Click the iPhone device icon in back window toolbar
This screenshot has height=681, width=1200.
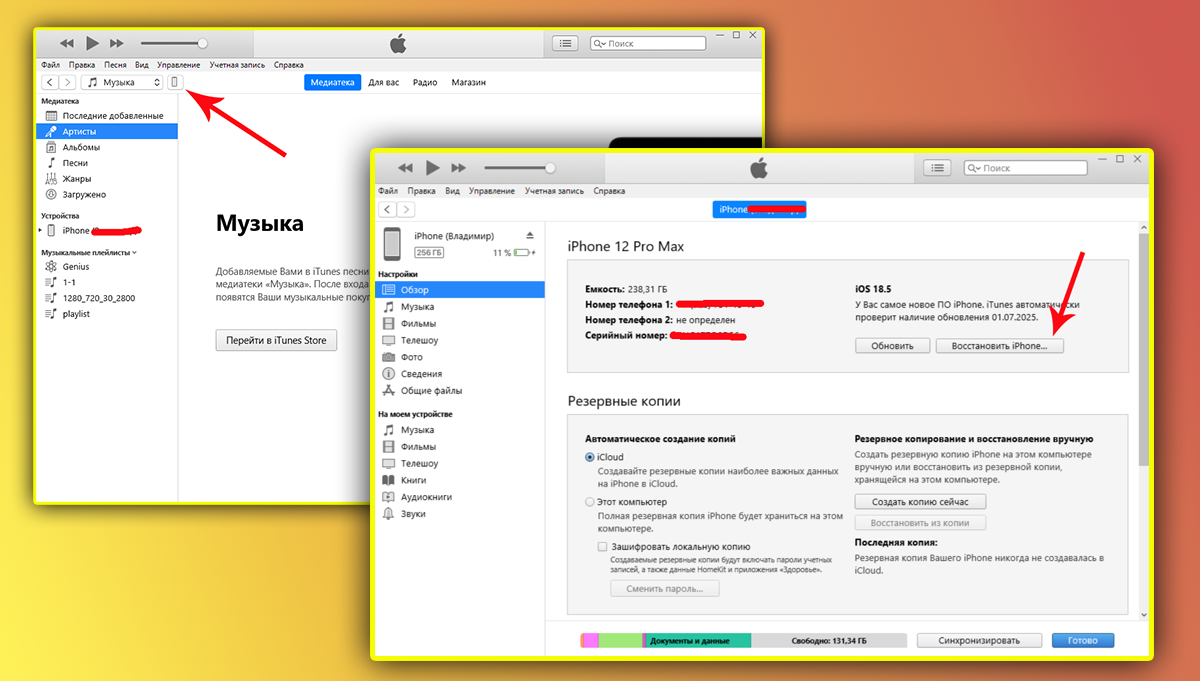[x=175, y=82]
